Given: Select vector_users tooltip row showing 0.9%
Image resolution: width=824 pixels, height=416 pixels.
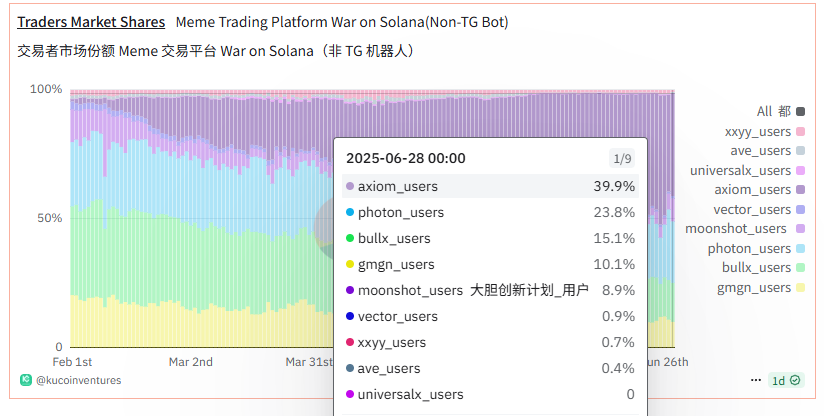Looking at the screenshot, I should [x=490, y=316].
